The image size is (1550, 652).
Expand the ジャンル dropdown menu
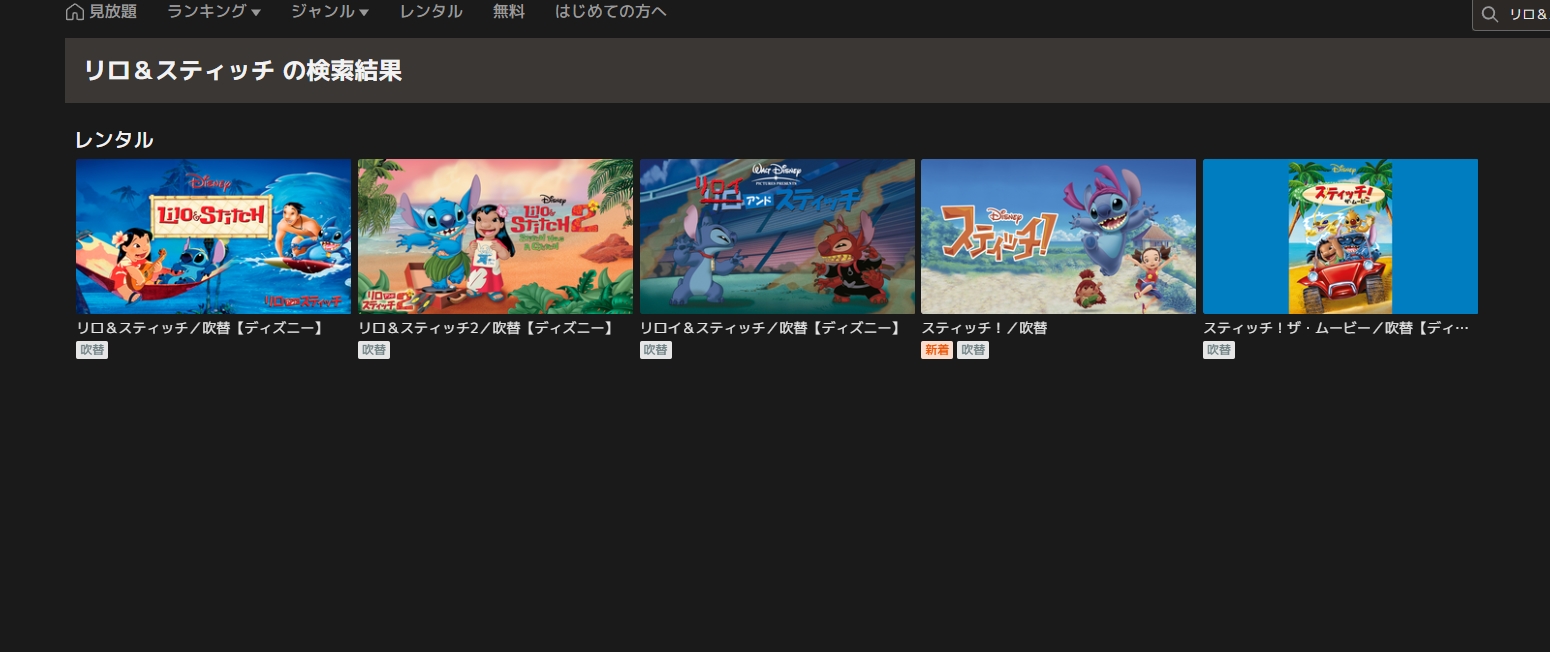coord(329,12)
